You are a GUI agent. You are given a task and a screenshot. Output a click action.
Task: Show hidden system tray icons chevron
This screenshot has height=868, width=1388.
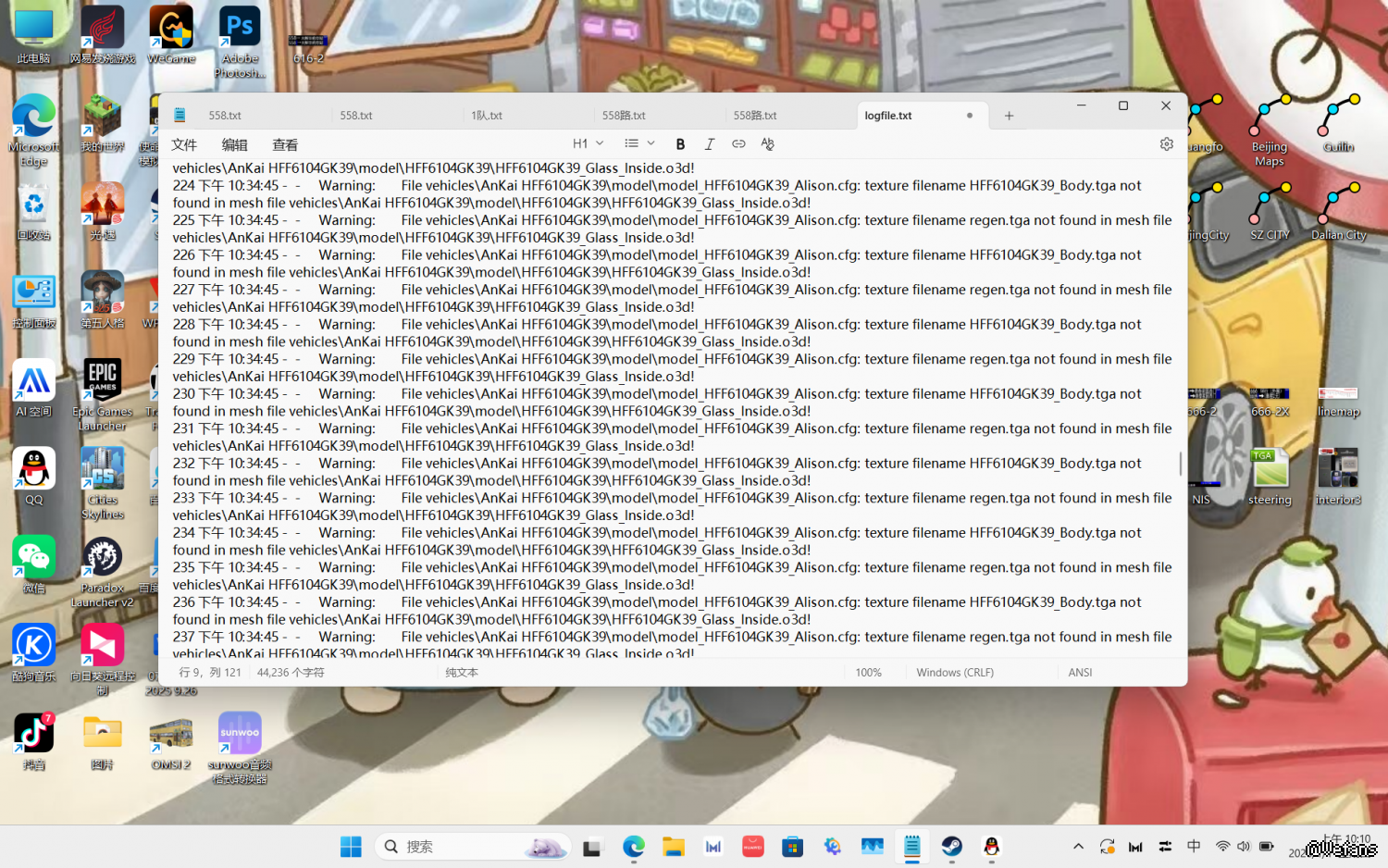click(1078, 847)
